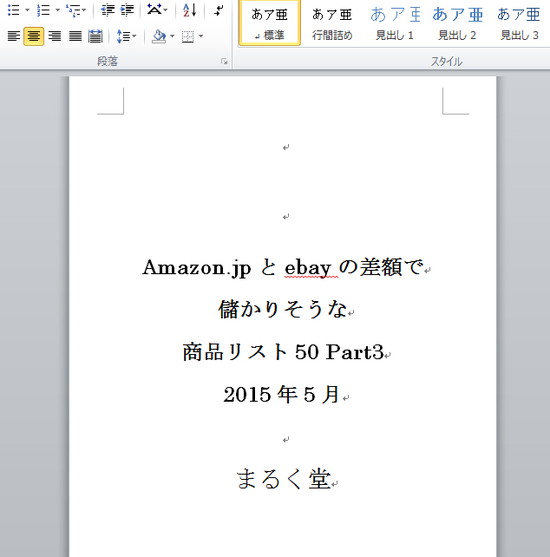Open shading color dropdown arrow
The image size is (550, 557).
172,36
